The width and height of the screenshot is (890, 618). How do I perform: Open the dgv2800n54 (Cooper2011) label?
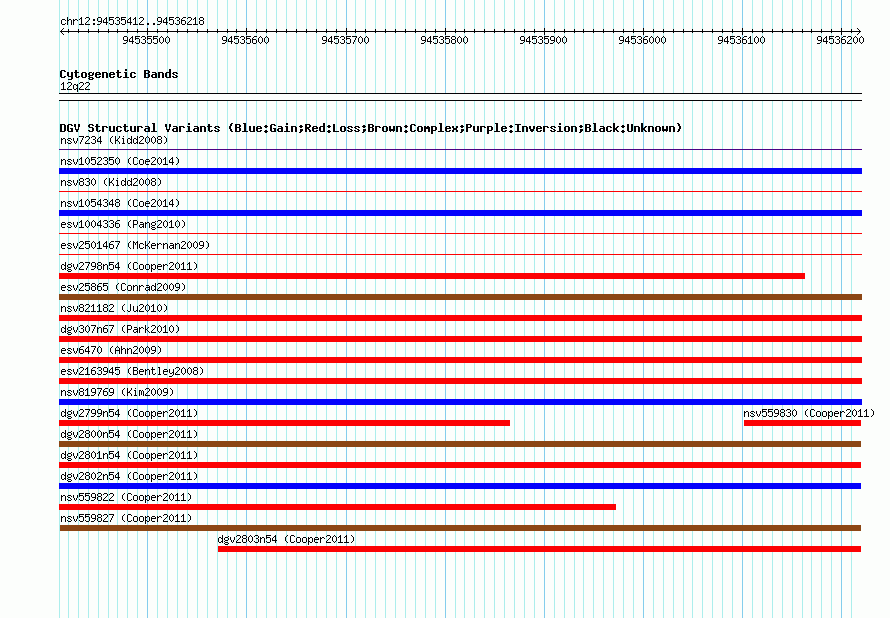pyautogui.click(x=129, y=434)
